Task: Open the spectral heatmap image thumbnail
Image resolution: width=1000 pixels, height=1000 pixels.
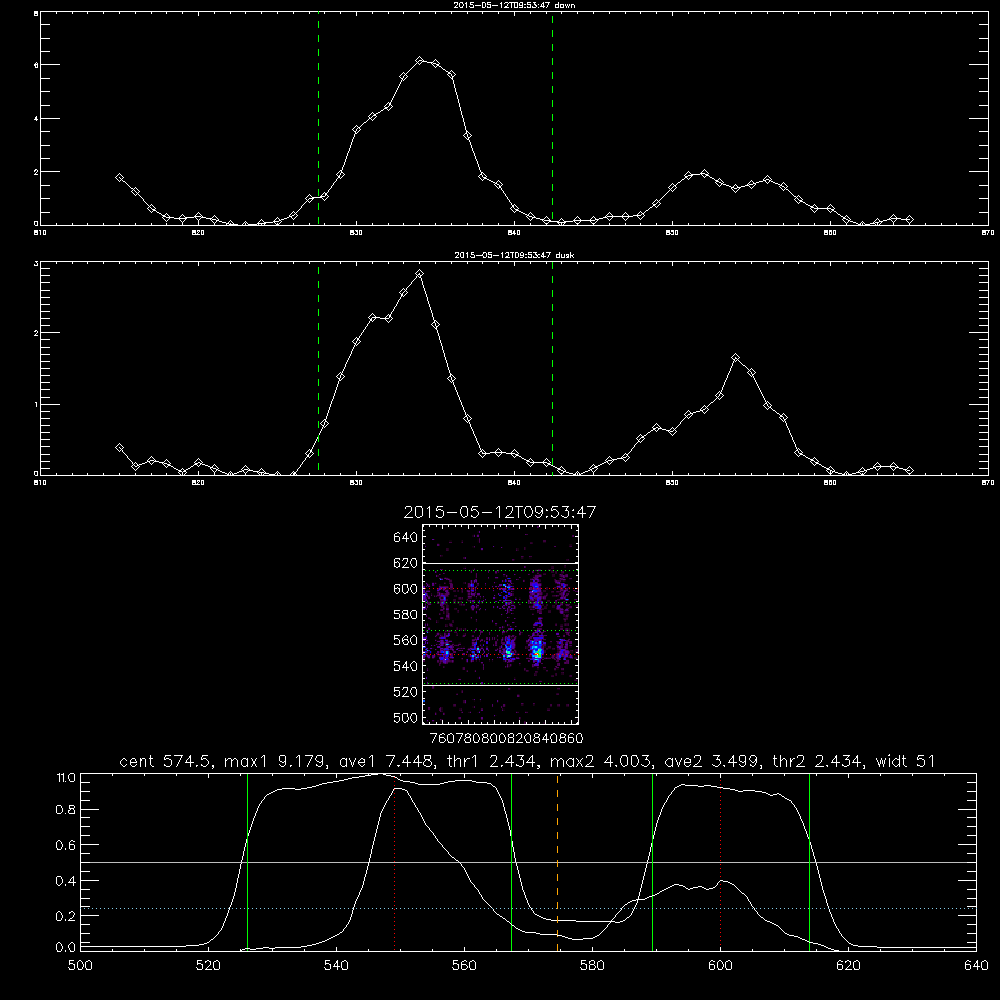Action: click(500, 624)
